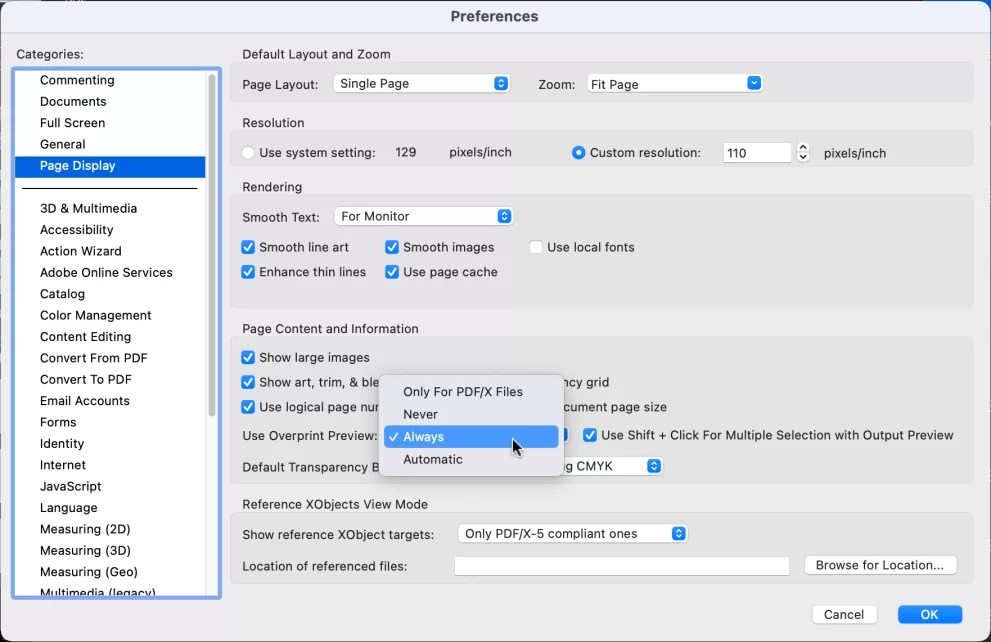The width and height of the screenshot is (991, 642).
Task: Click the custom resolution stepper arrows
Action: (801, 152)
